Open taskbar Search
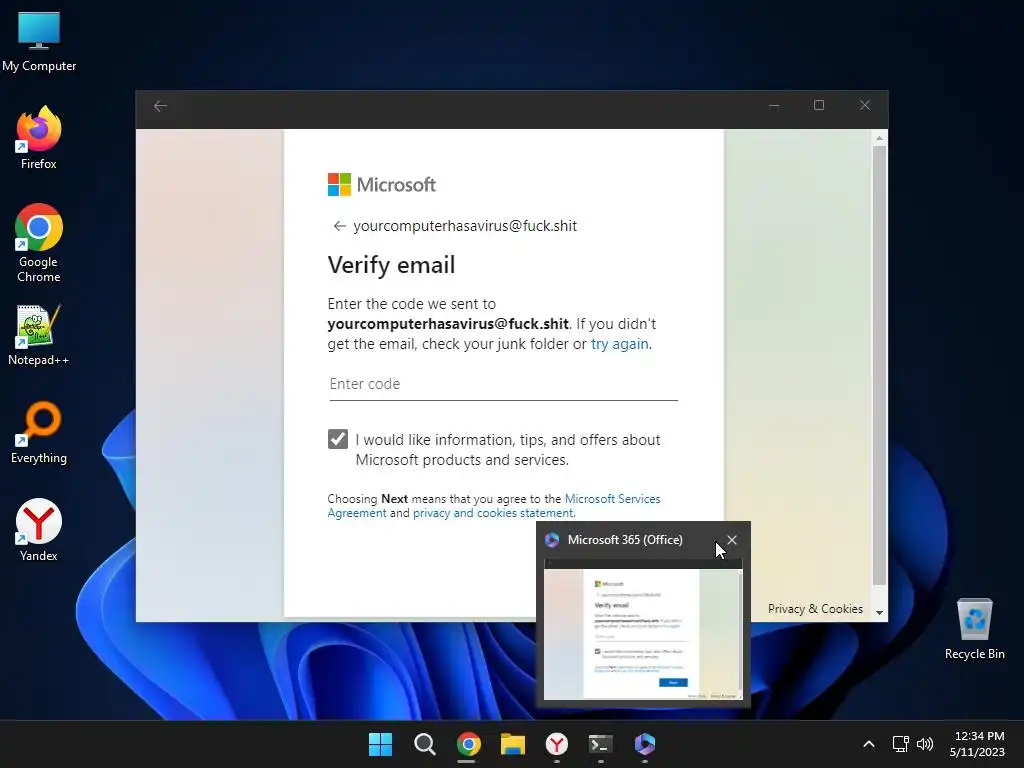Image resolution: width=1024 pixels, height=768 pixels. 424,744
